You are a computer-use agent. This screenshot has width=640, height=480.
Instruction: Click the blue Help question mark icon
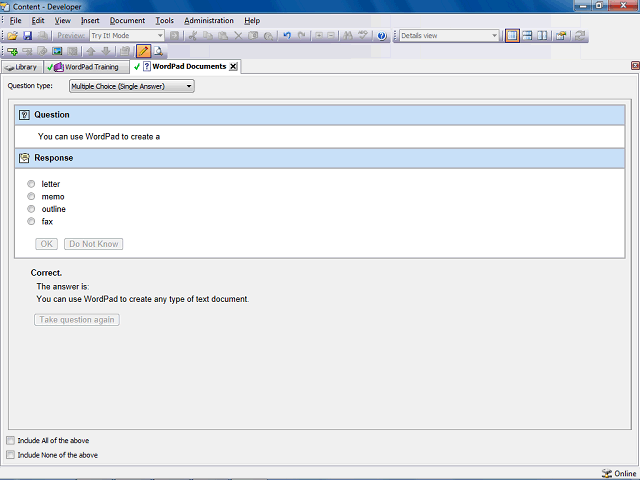pyautogui.click(x=382, y=36)
